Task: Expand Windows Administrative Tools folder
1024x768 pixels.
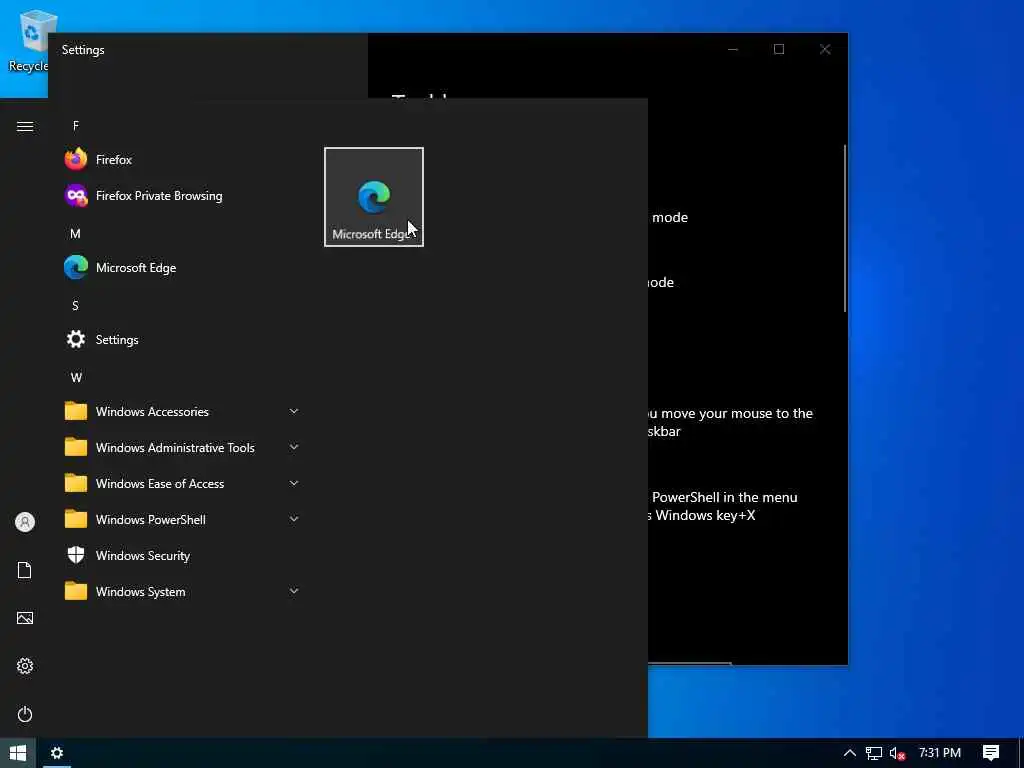Action: [x=181, y=447]
